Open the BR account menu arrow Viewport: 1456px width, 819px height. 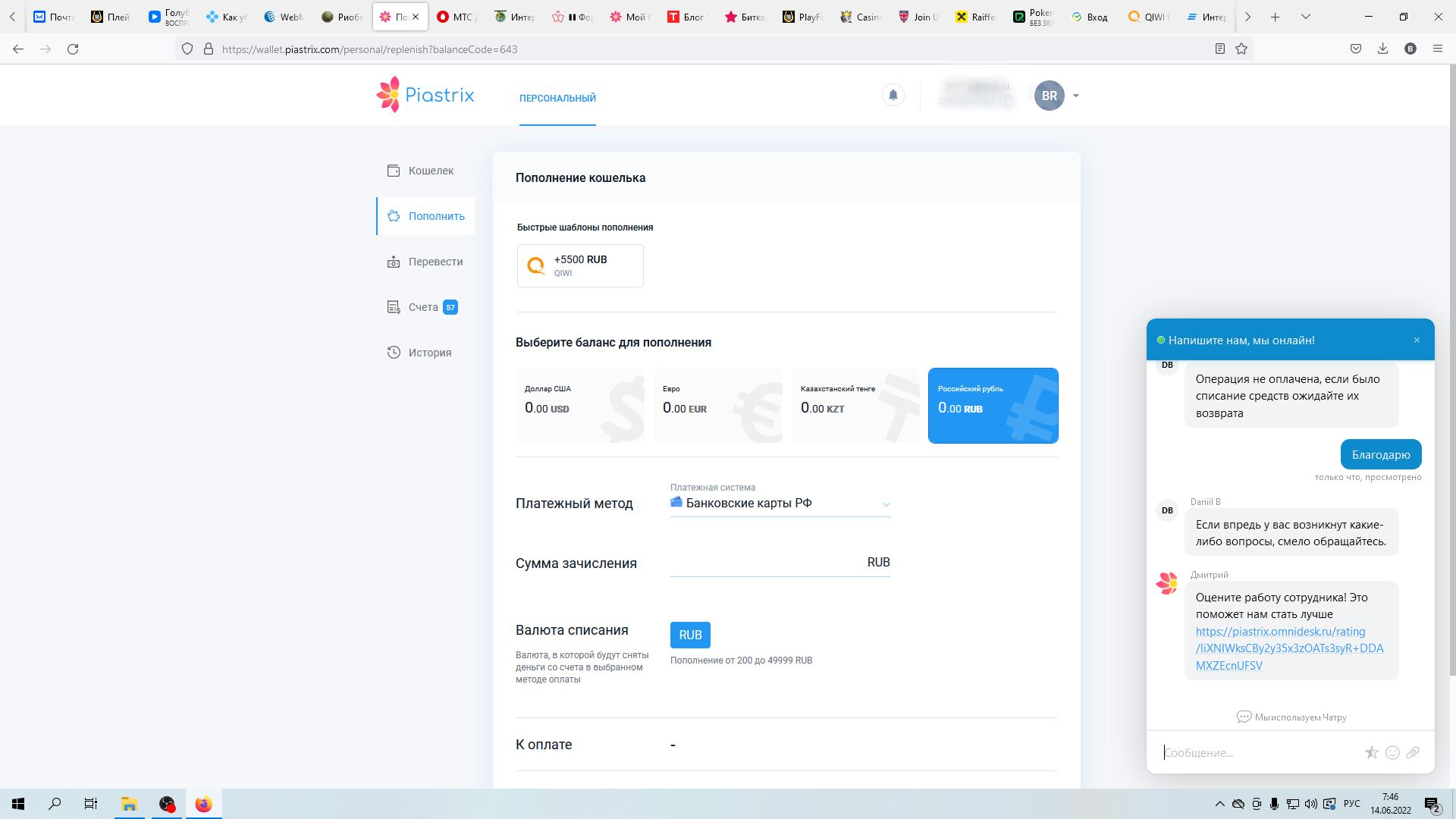click(x=1075, y=96)
